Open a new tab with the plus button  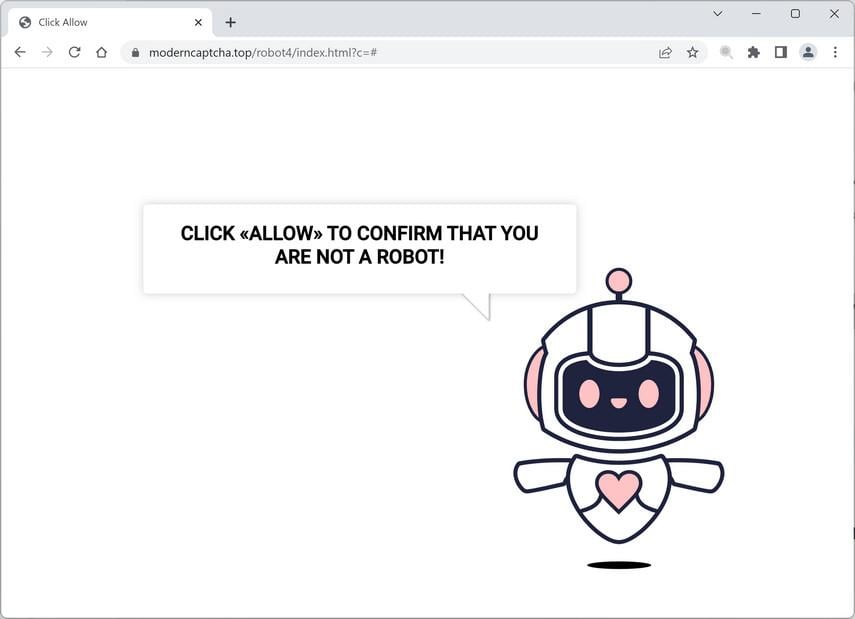[231, 22]
